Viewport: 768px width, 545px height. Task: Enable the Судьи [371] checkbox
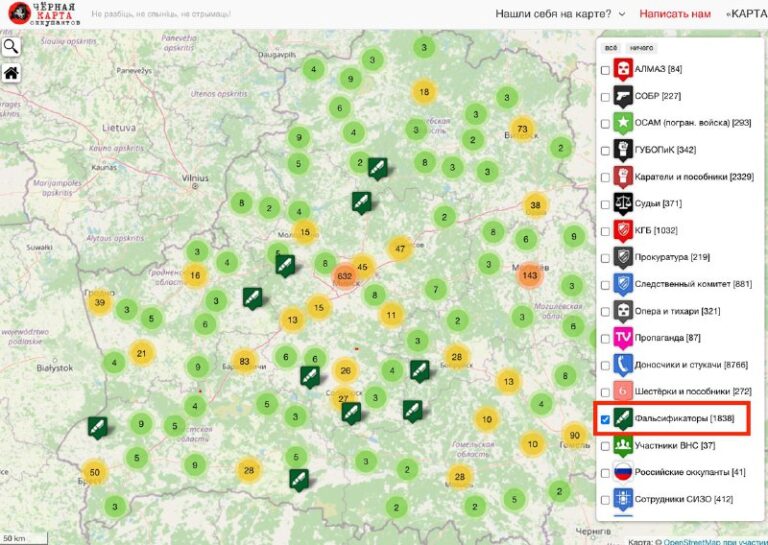pos(605,205)
